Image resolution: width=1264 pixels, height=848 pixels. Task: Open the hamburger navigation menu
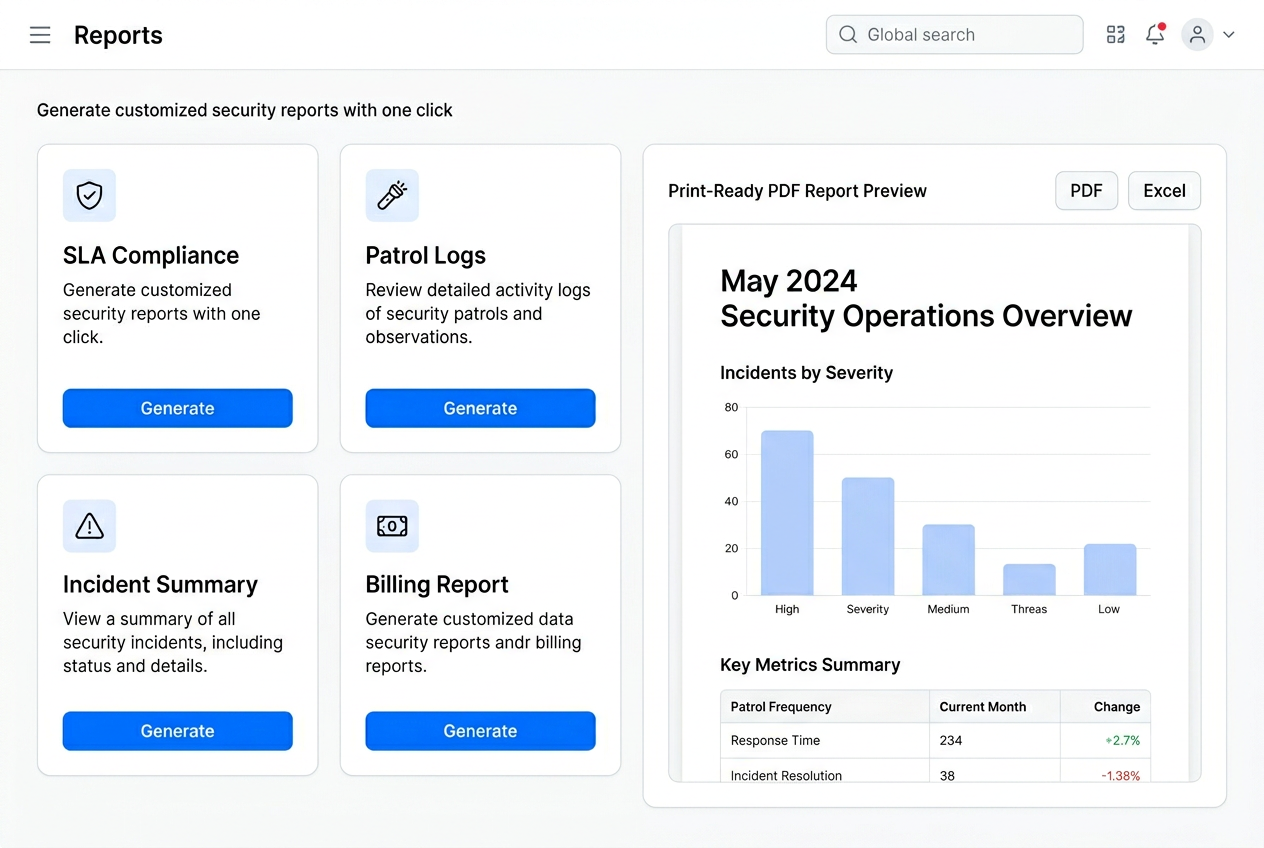(x=40, y=35)
